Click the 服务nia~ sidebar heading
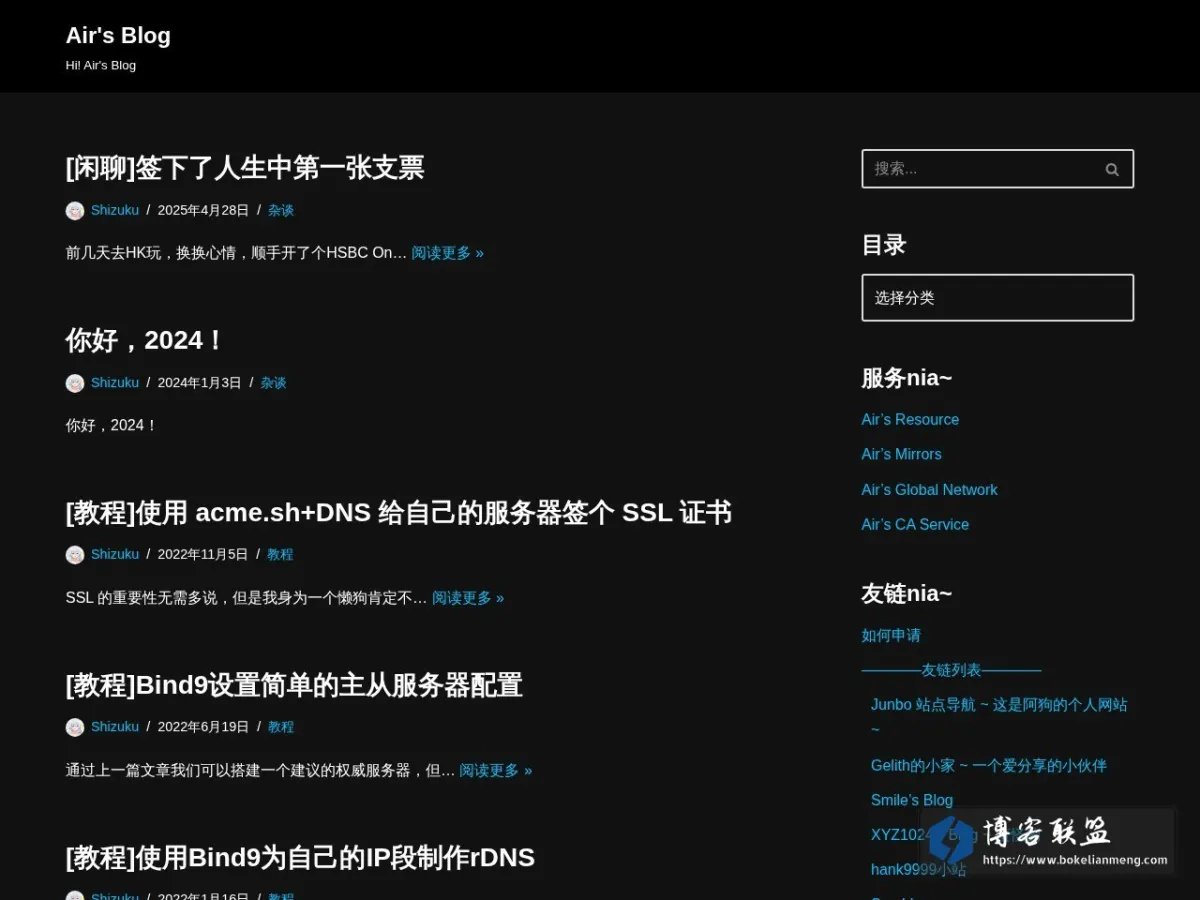The height and width of the screenshot is (900, 1200). [x=907, y=378]
